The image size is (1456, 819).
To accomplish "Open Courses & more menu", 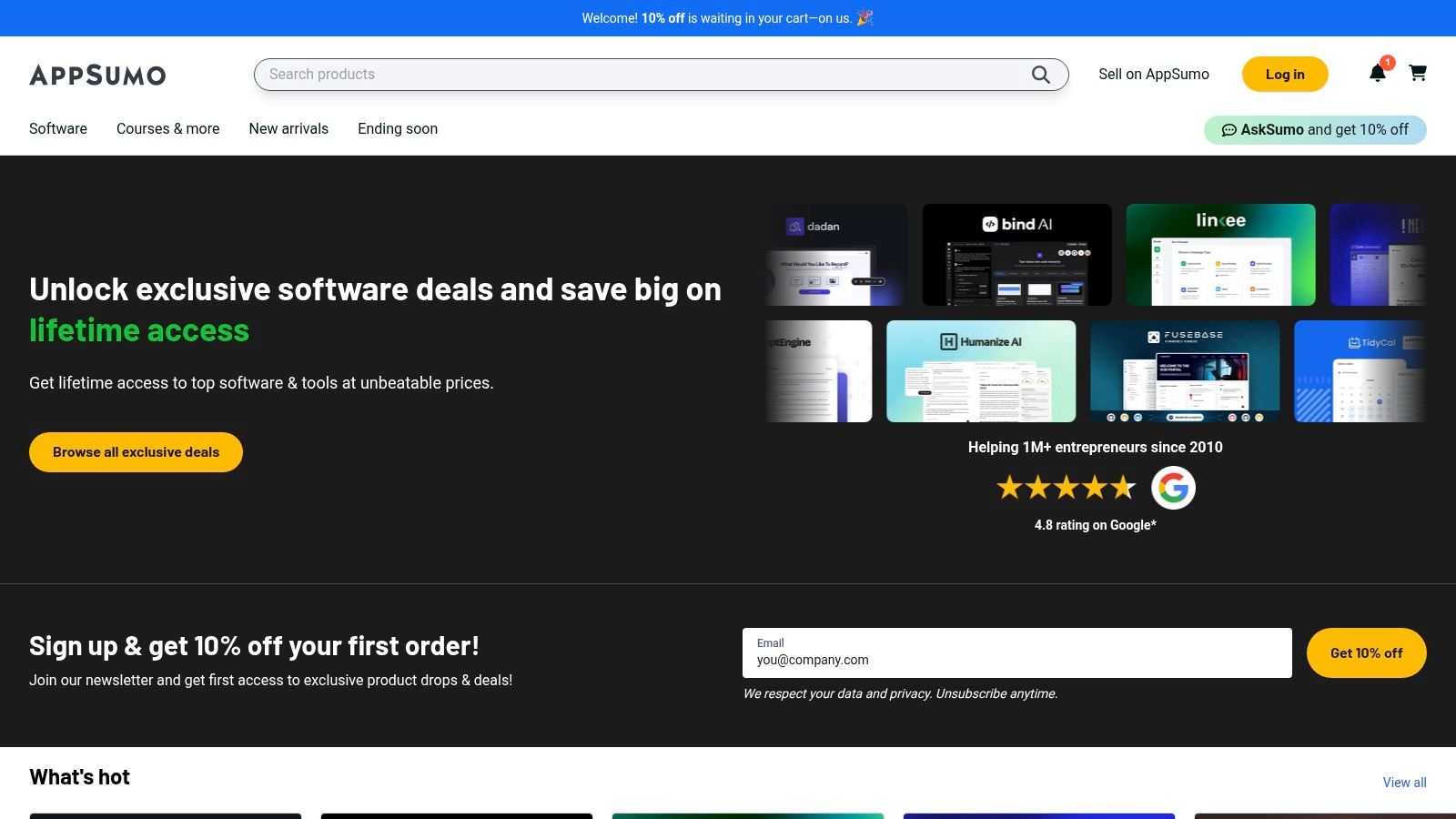I will [x=168, y=128].
